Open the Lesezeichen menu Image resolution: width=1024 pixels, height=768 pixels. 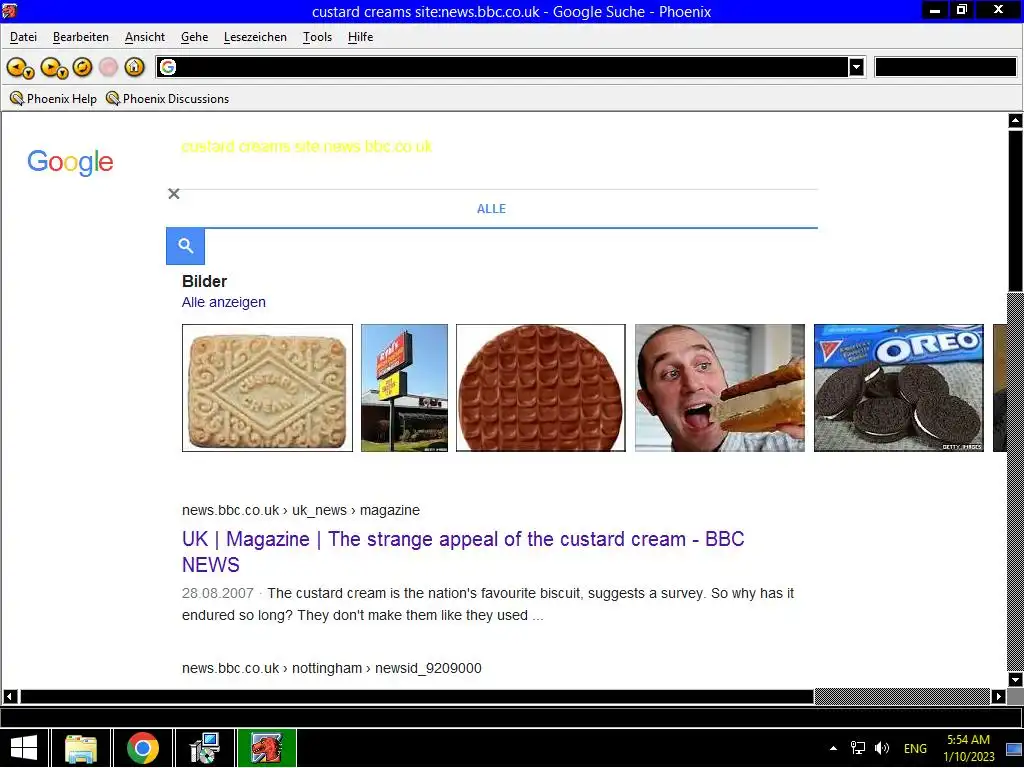pos(255,37)
